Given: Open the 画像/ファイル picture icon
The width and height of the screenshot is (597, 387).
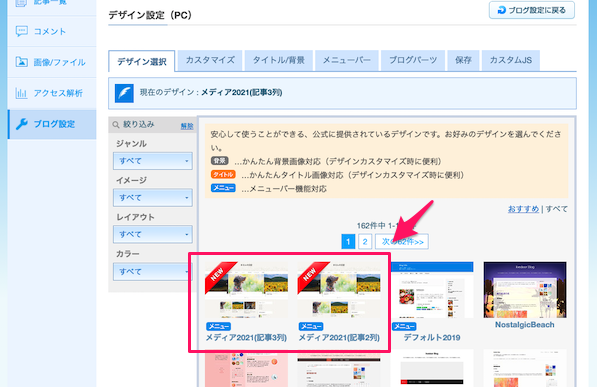Looking at the screenshot, I should 21,62.
